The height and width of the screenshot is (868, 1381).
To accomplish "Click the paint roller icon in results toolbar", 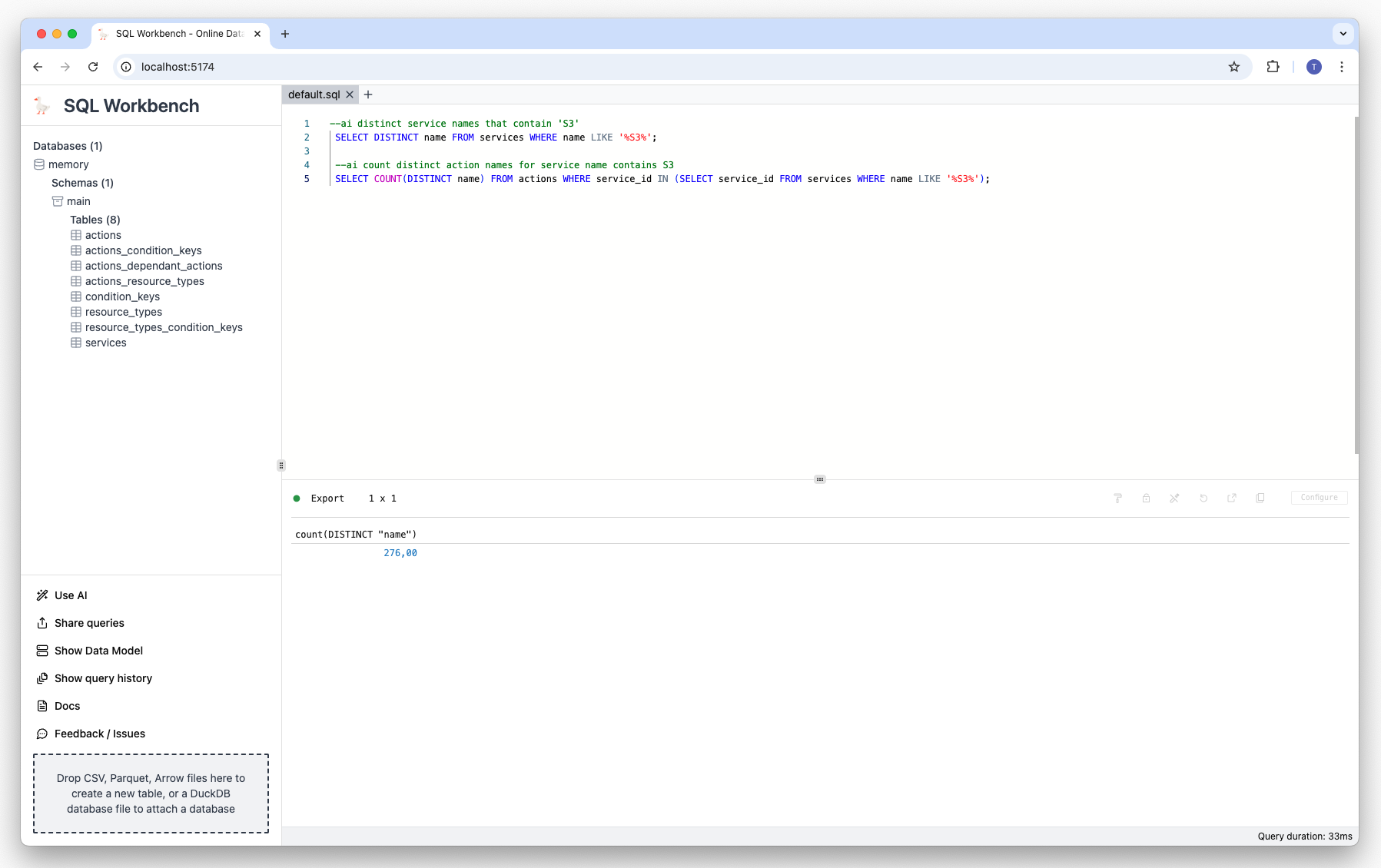I will pyautogui.click(x=1117, y=498).
